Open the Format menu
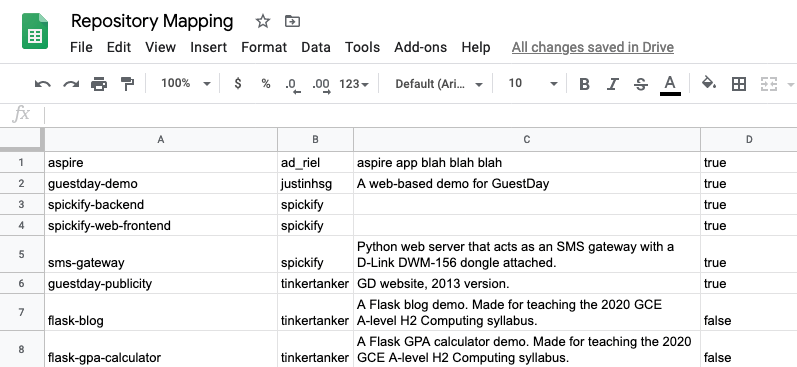The width and height of the screenshot is (797, 367). point(264,47)
